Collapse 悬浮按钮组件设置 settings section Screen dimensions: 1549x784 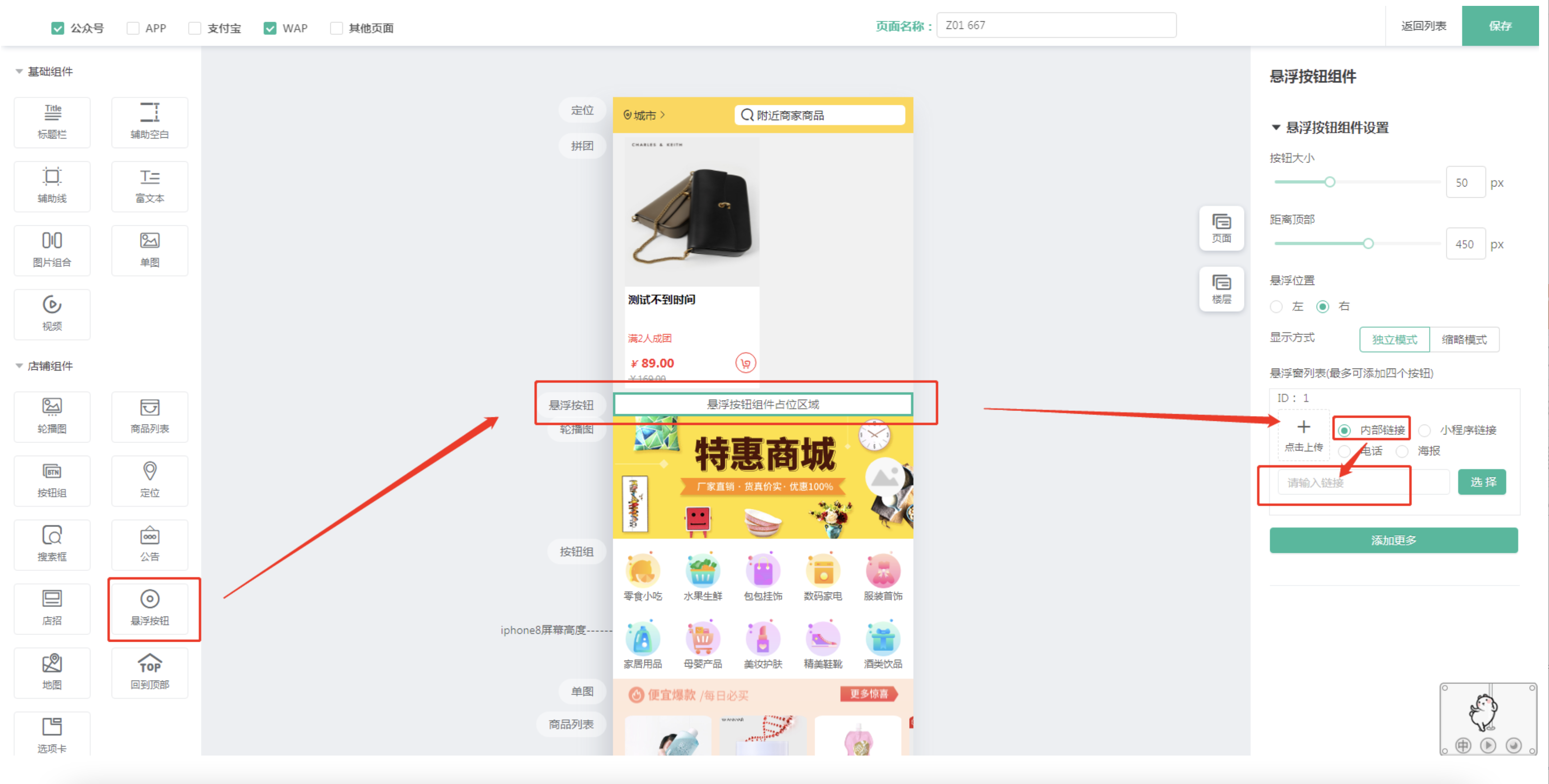click(1276, 128)
